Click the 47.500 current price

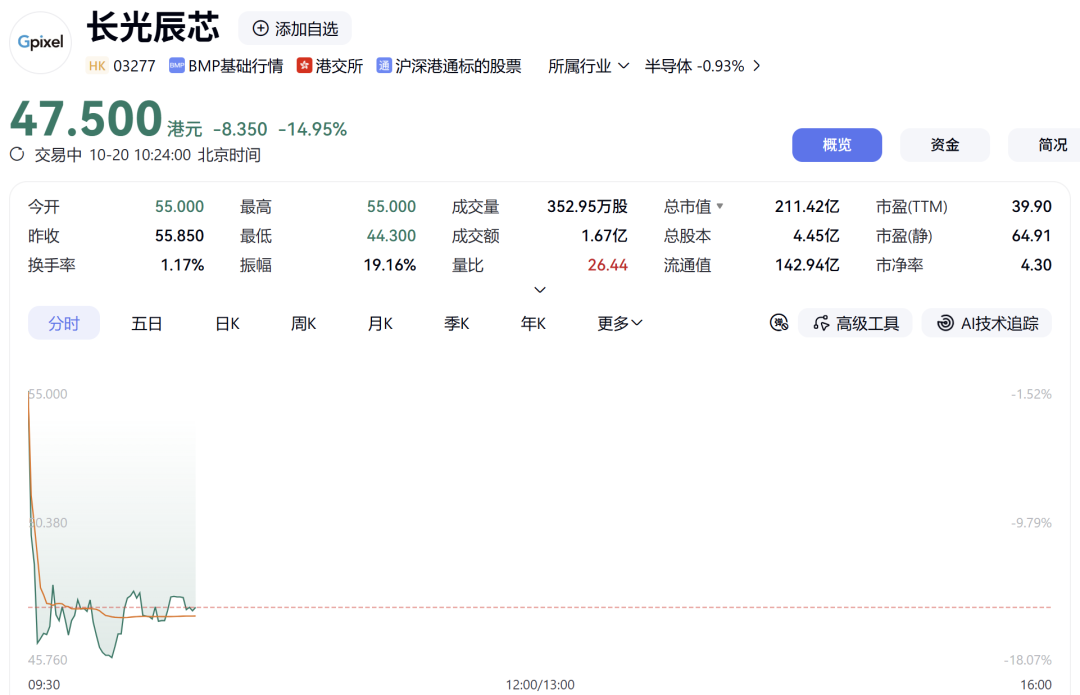coord(86,119)
